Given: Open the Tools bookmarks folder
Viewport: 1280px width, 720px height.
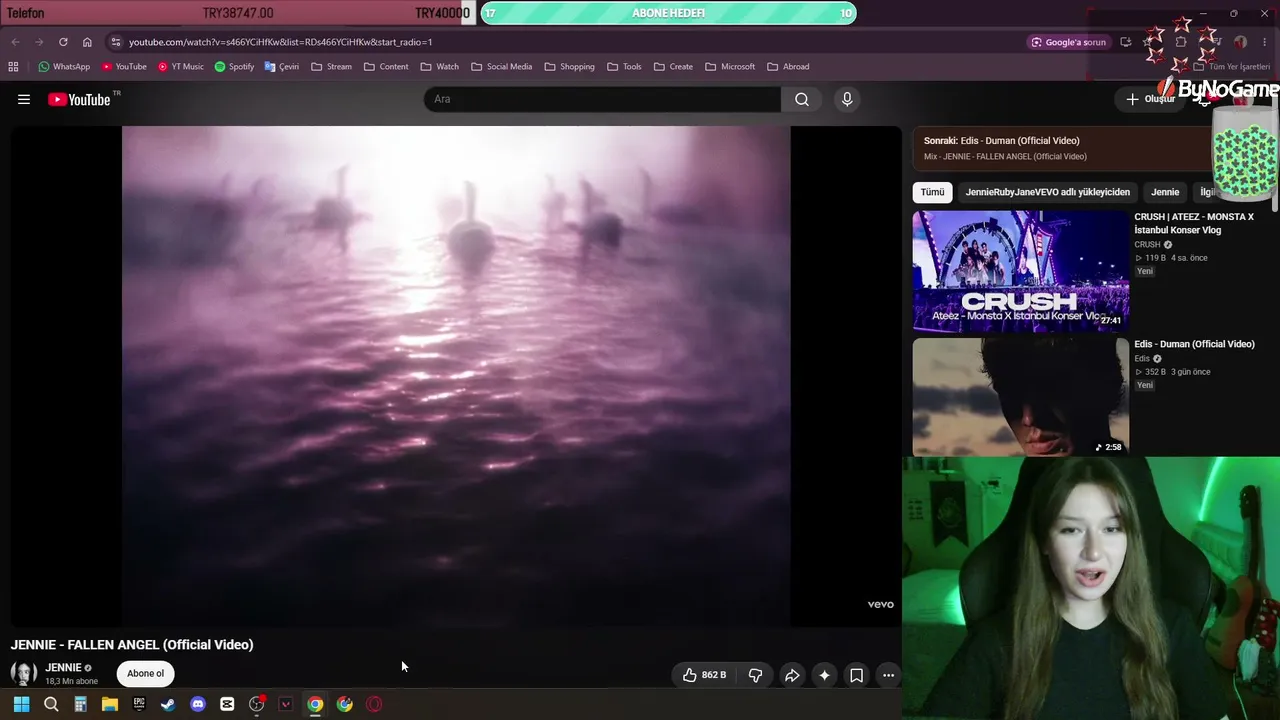Looking at the screenshot, I should [x=624, y=67].
